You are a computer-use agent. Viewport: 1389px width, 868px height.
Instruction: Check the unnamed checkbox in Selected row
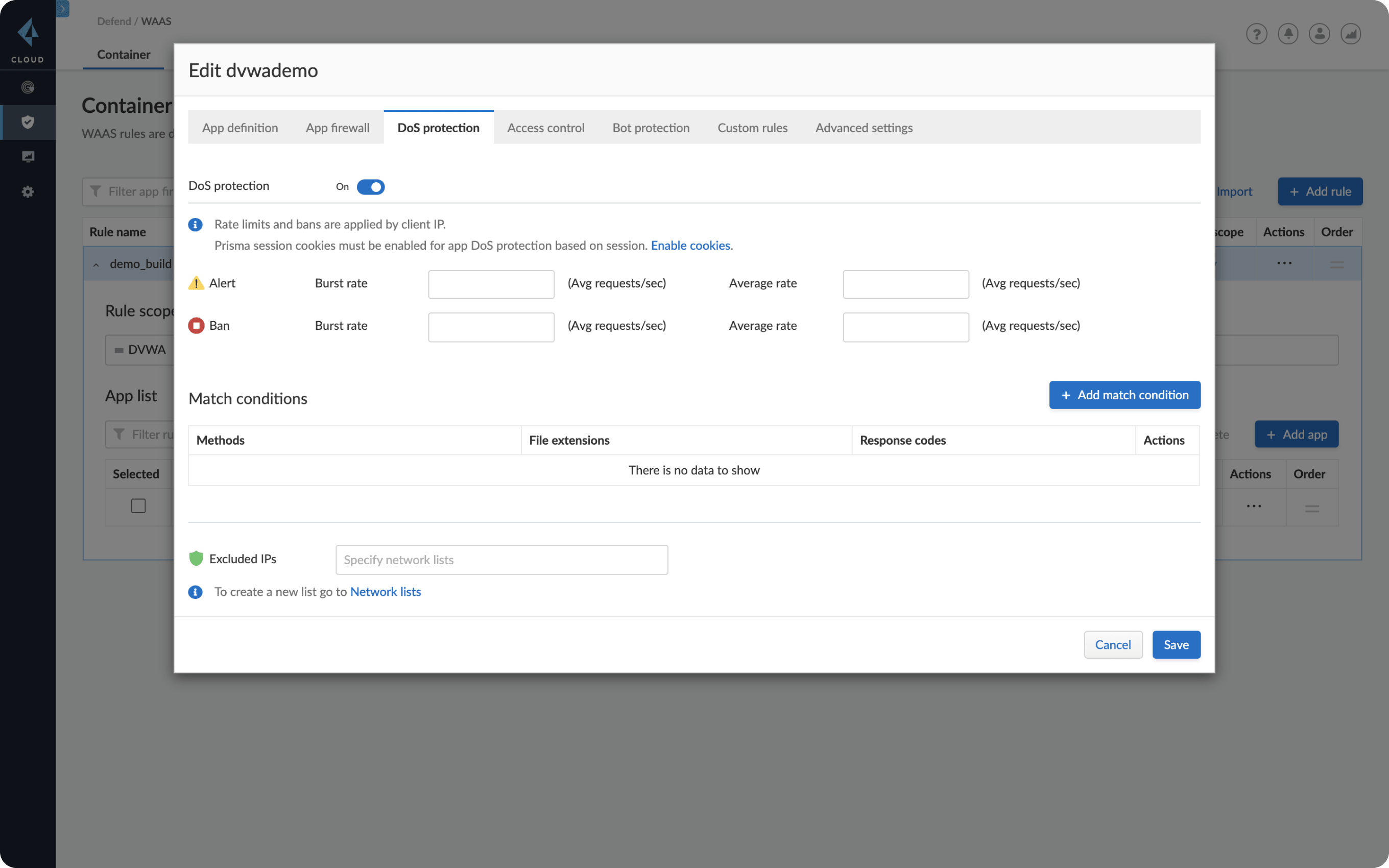click(138, 506)
